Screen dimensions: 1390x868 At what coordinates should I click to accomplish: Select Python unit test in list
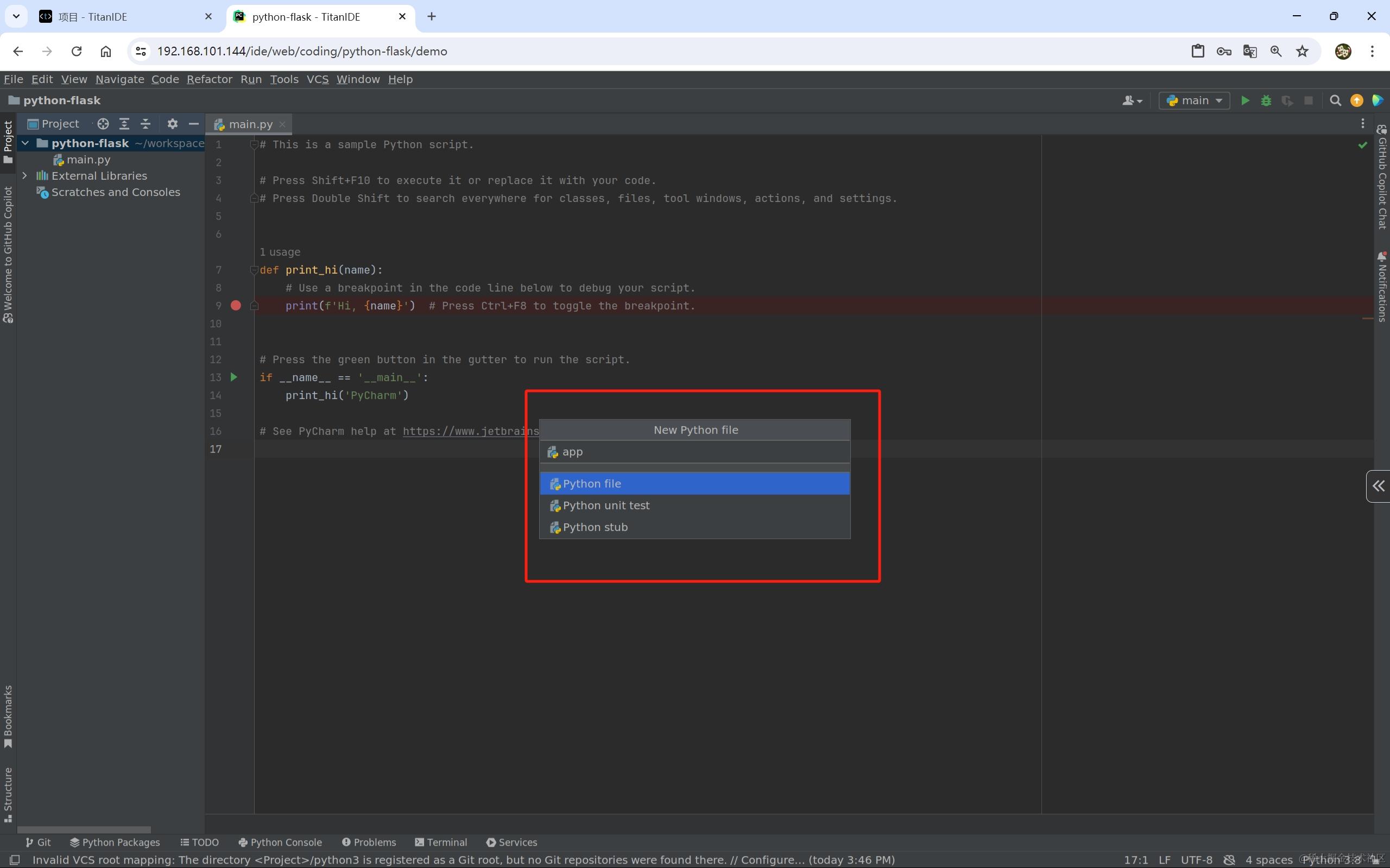(x=606, y=505)
